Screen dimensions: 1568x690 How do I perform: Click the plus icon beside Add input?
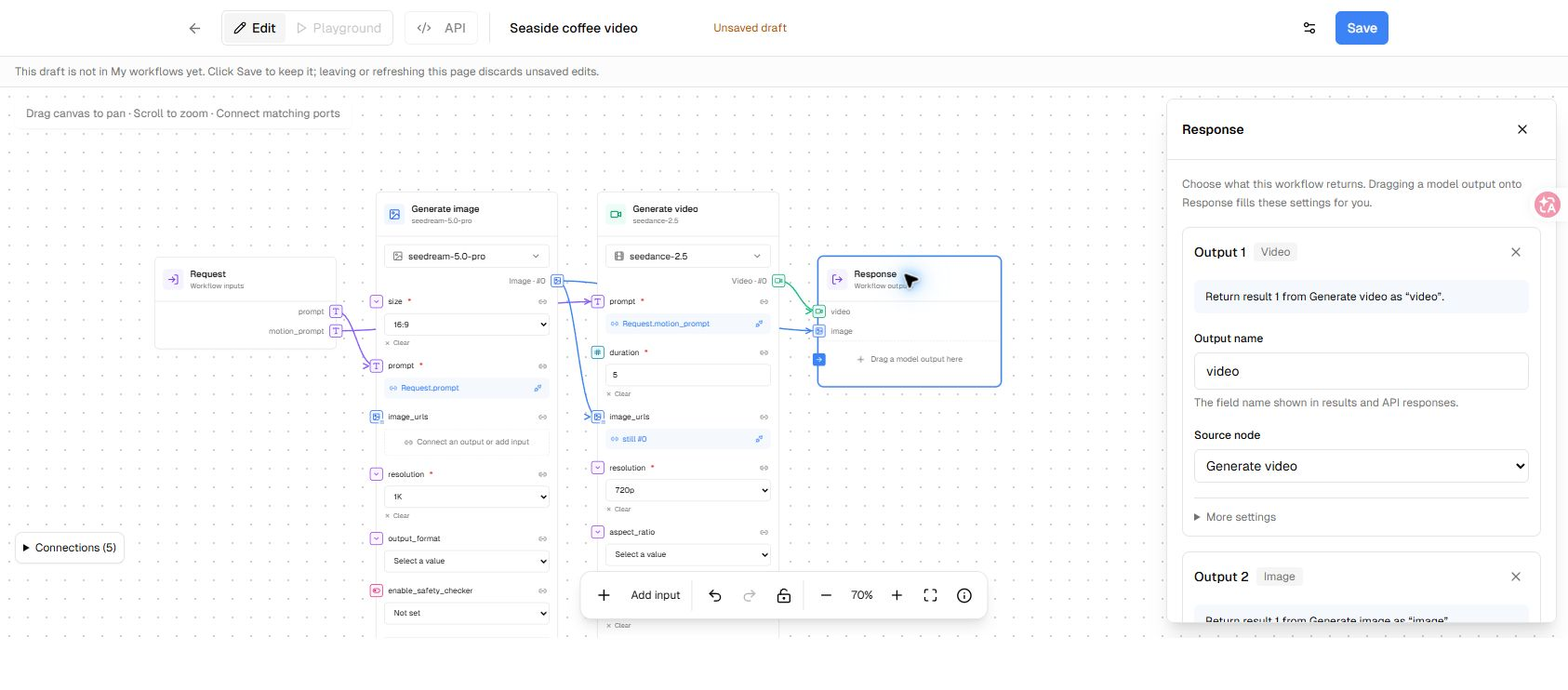coord(604,595)
